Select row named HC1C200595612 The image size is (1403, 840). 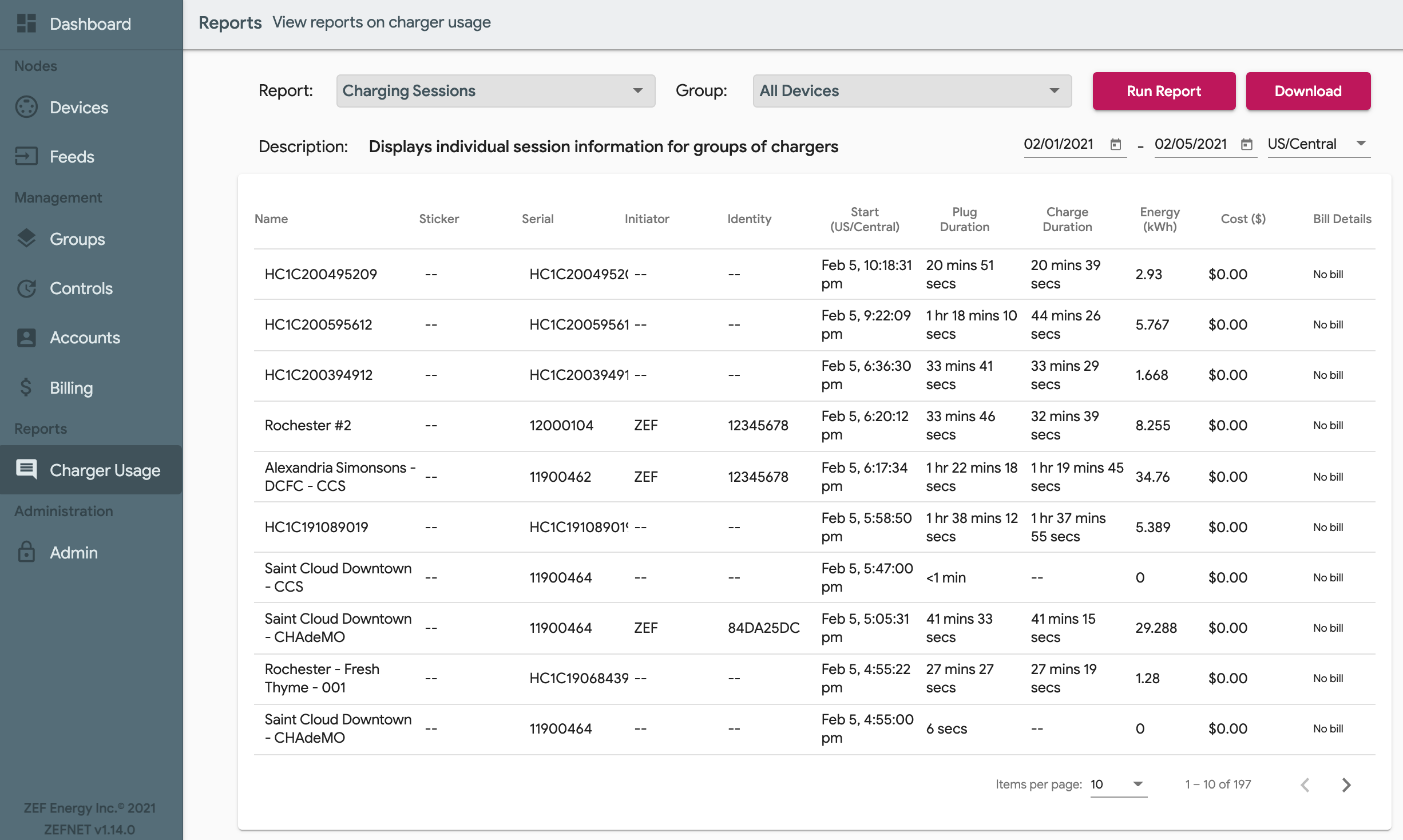coord(319,324)
